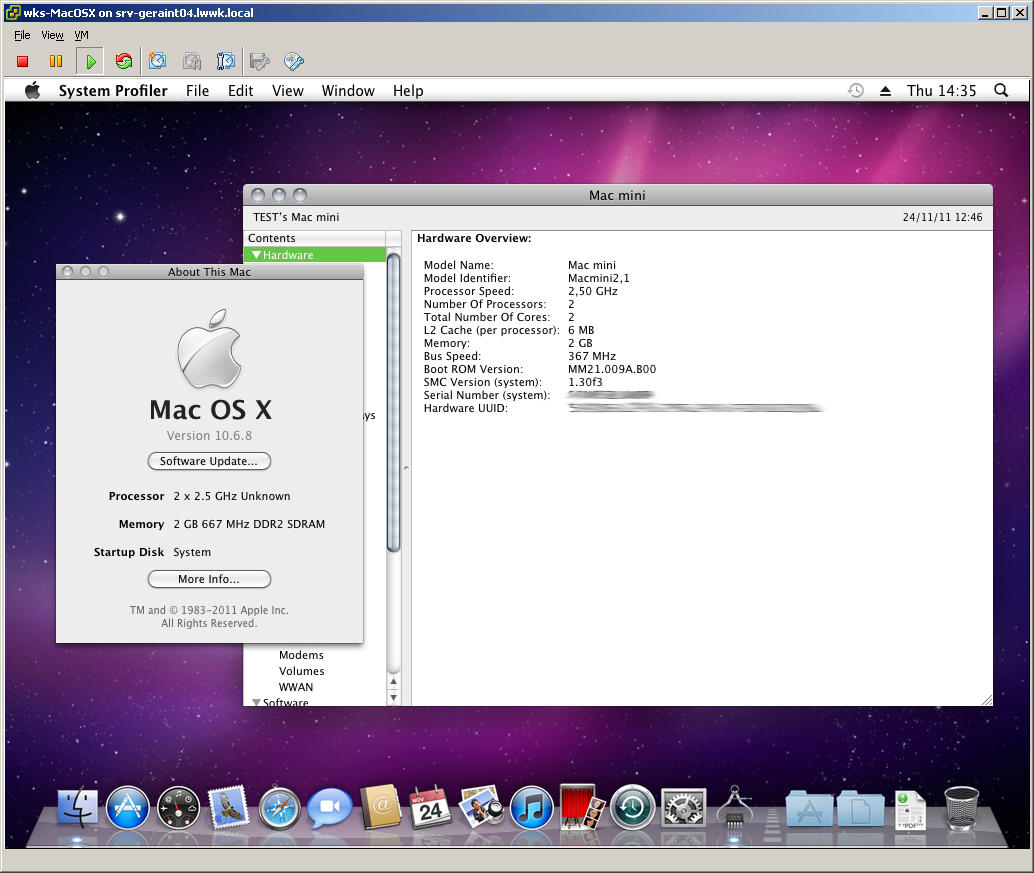Pause the virtual machine with the Suspend button
This screenshot has height=873, width=1034.
tap(56, 61)
